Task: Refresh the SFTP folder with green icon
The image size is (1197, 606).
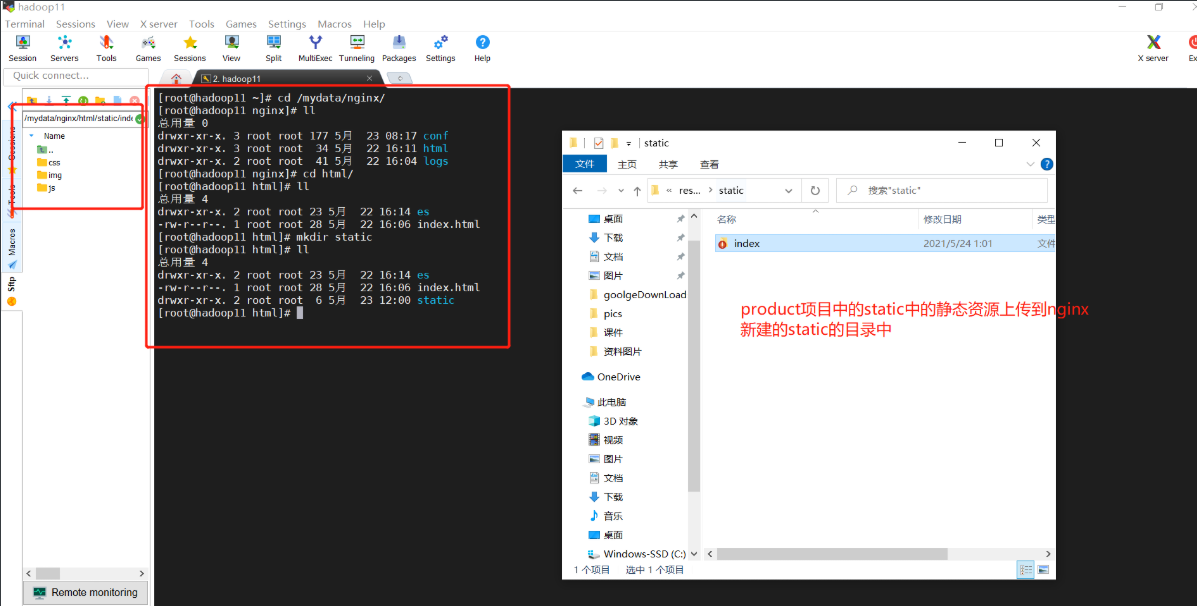Action: click(83, 101)
